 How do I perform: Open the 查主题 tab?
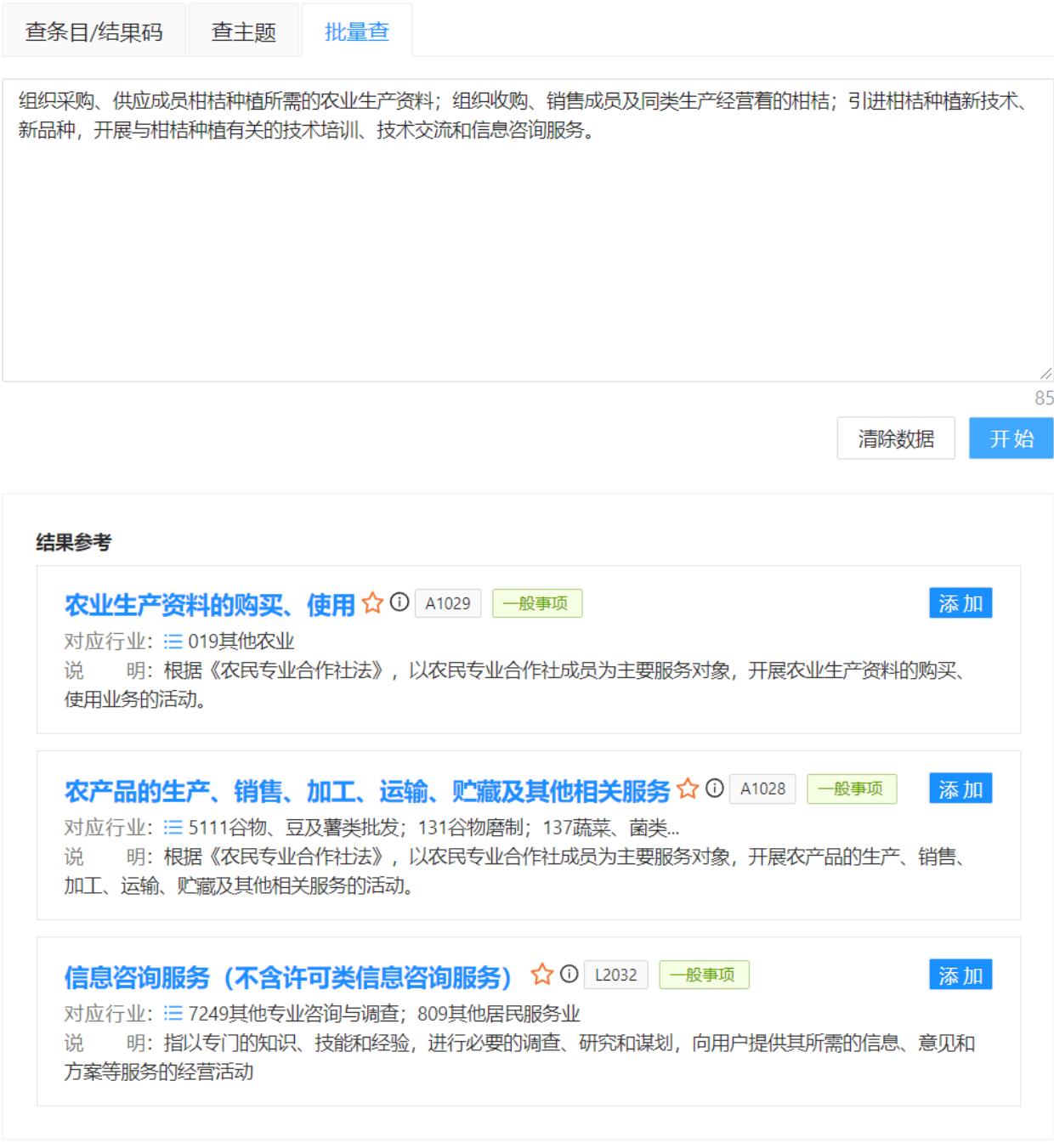pyautogui.click(x=243, y=32)
